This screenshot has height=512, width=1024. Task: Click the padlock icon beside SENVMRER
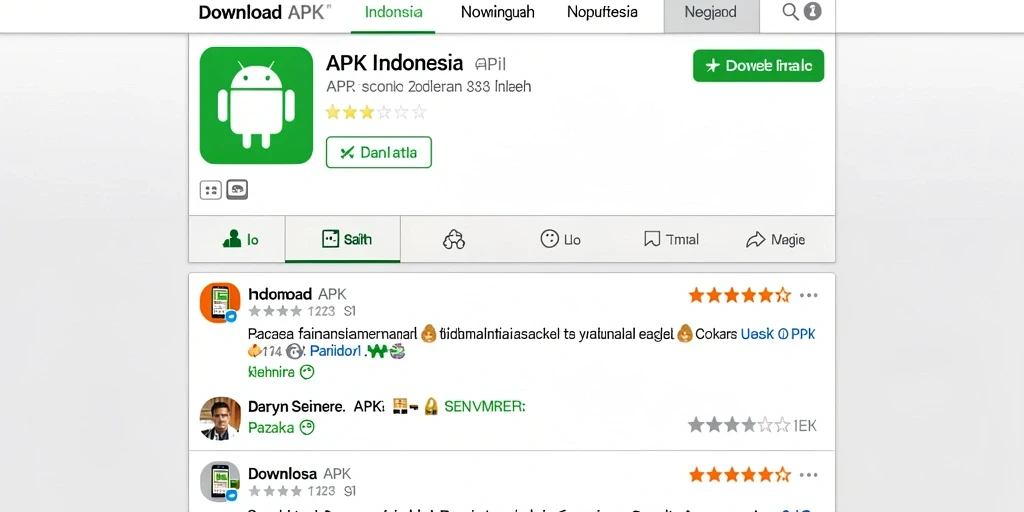pyautogui.click(x=430, y=407)
